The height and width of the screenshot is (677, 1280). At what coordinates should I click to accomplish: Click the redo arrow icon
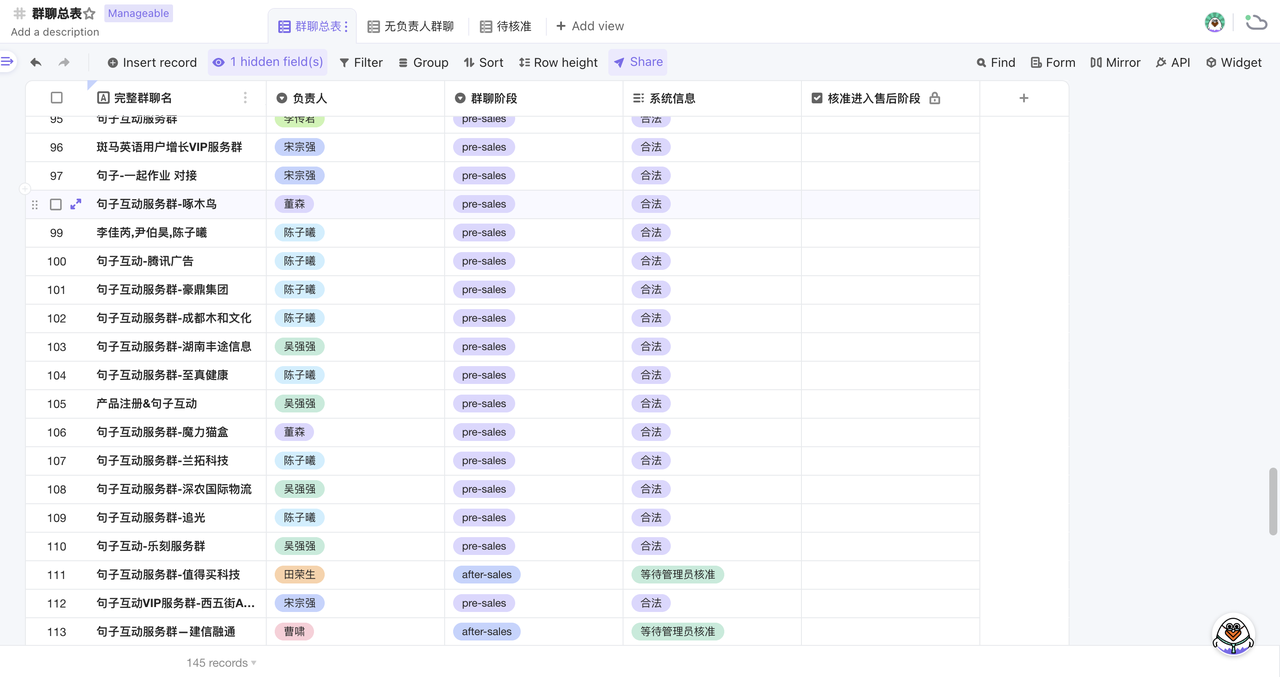click(64, 62)
